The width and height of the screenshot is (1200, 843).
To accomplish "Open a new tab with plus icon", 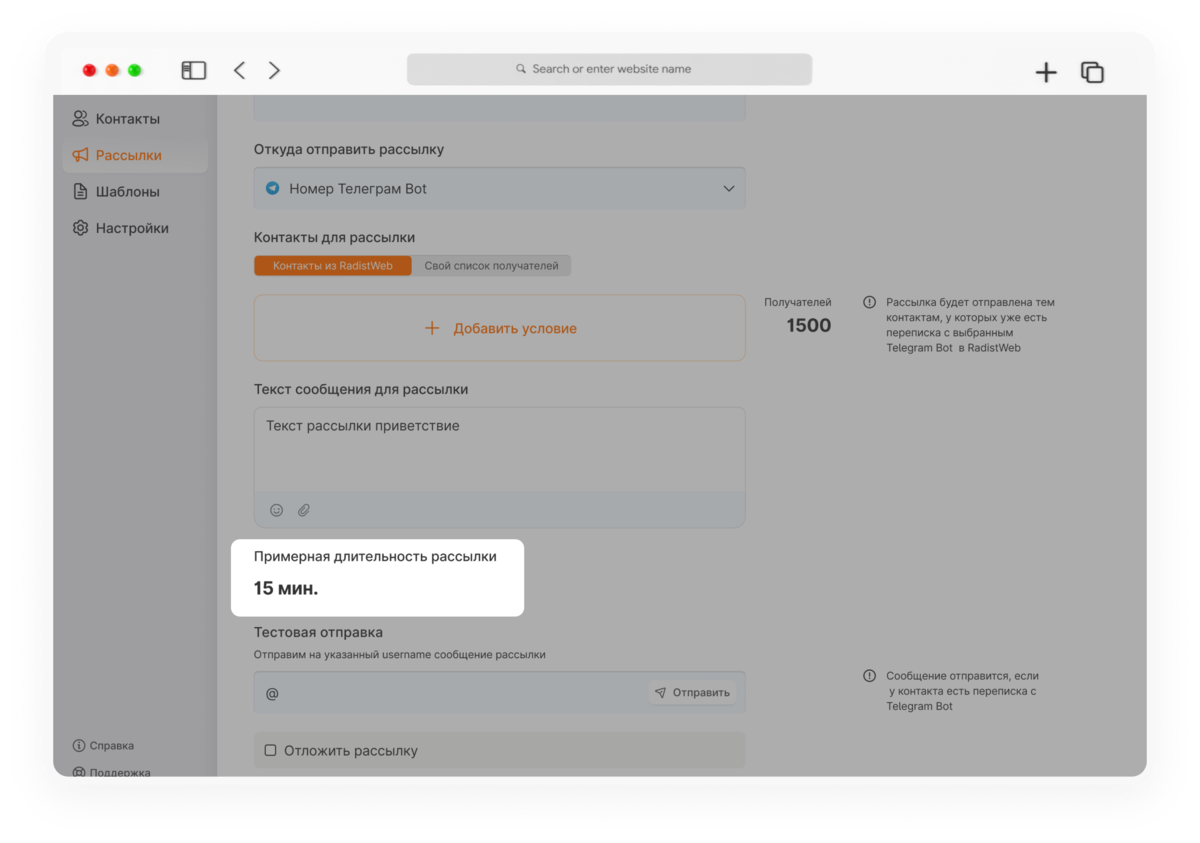I will [1046, 72].
